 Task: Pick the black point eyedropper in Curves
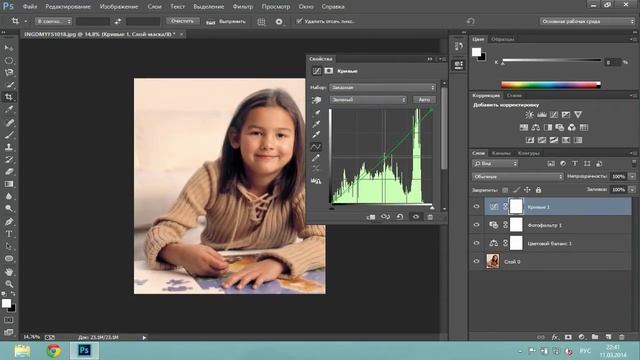(316, 113)
